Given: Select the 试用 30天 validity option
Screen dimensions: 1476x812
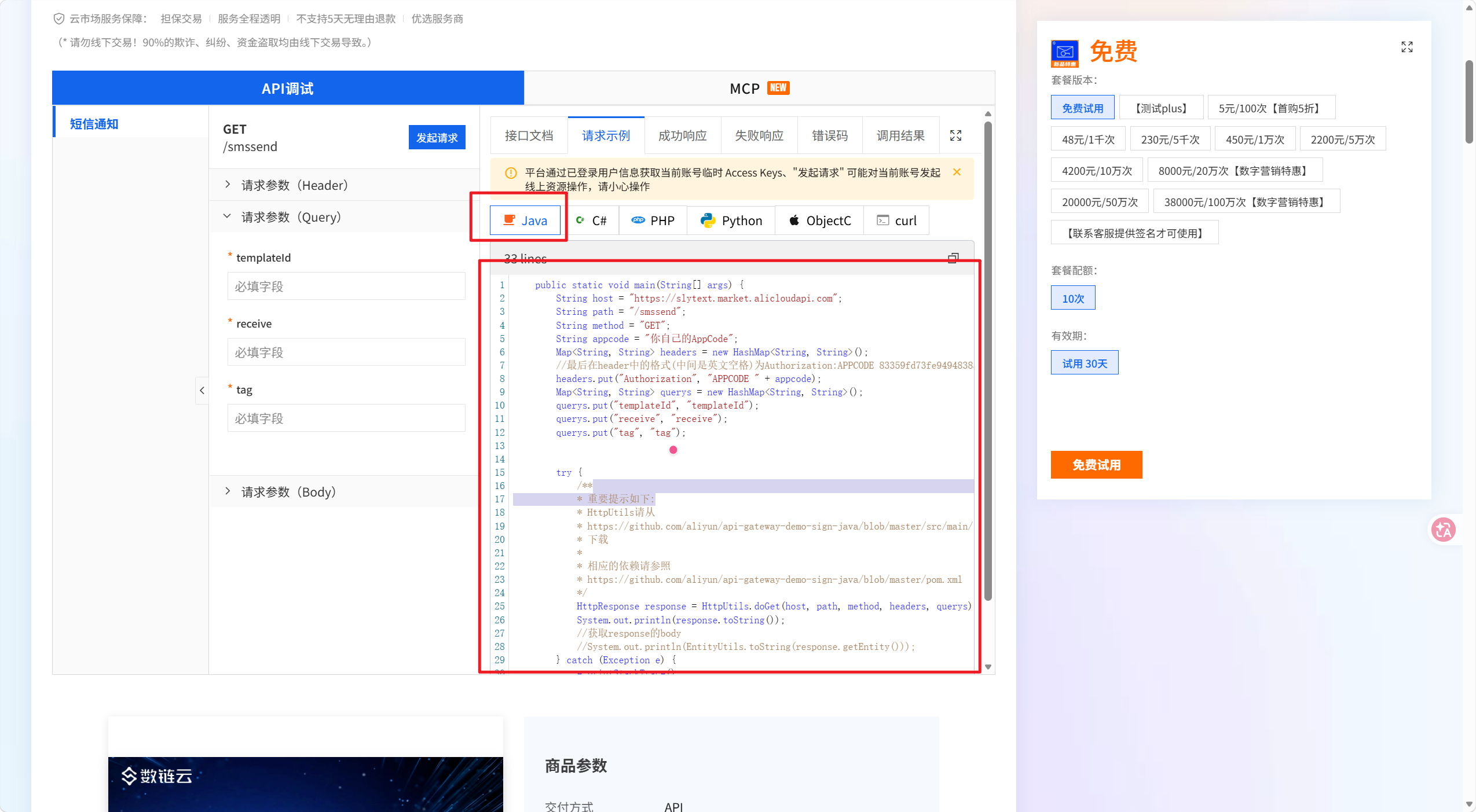Looking at the screenshot, I should 1085,363.
